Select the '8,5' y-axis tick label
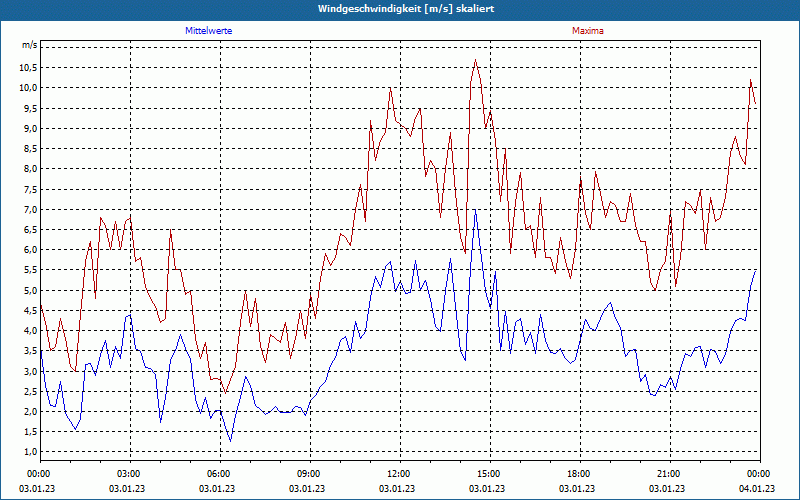800x500 pixels. click(x=31, y=148)
